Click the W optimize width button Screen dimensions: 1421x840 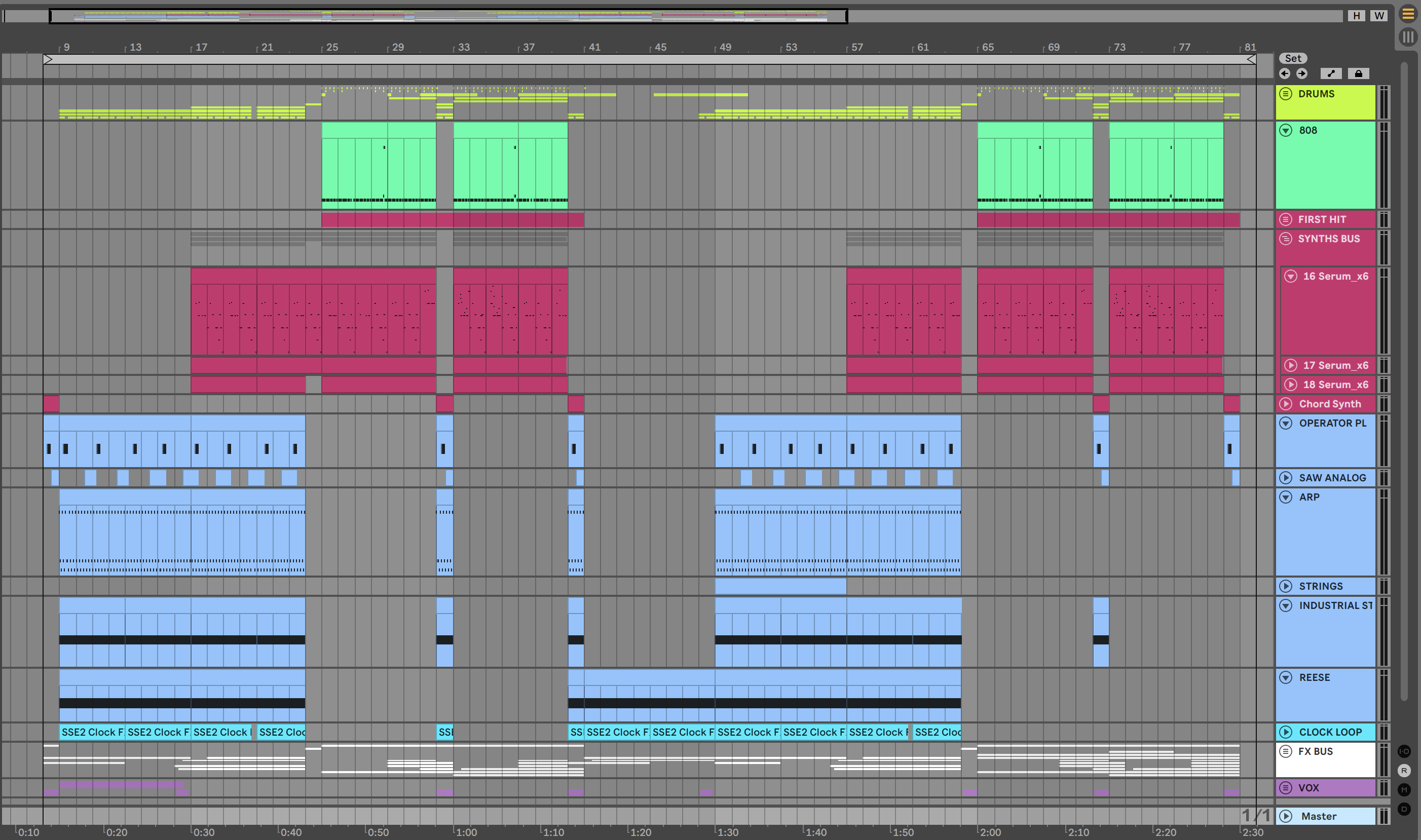pos(1379,15)
